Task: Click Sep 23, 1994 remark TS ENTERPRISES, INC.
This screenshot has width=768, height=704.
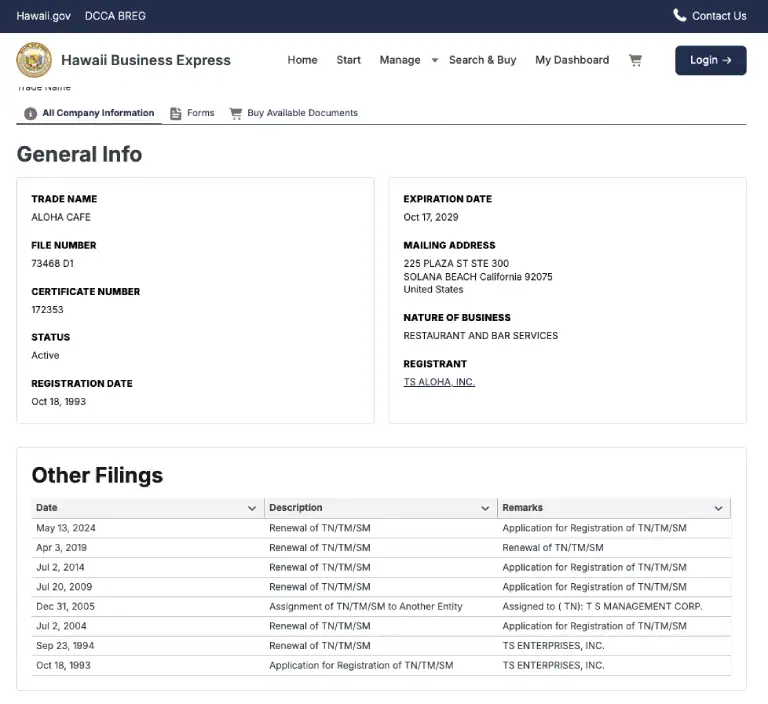Action: (553, 646)
